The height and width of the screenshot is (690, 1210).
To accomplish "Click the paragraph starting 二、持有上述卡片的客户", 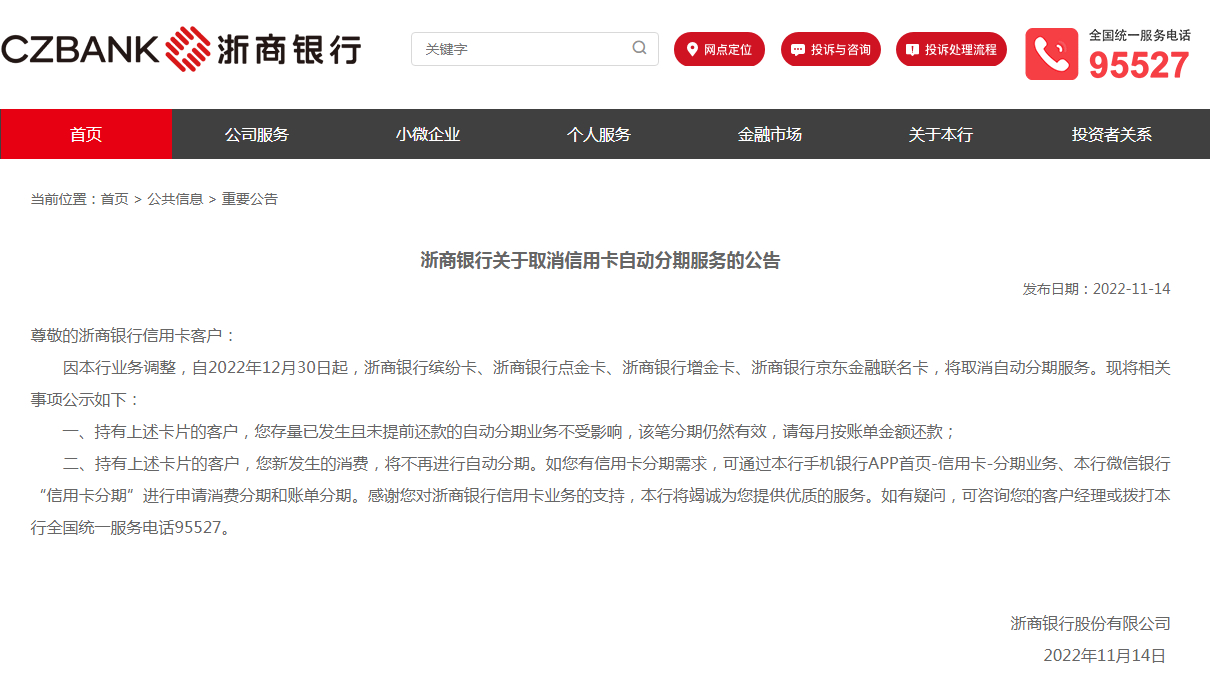I will pyautogui.click(x=600, y=496).
